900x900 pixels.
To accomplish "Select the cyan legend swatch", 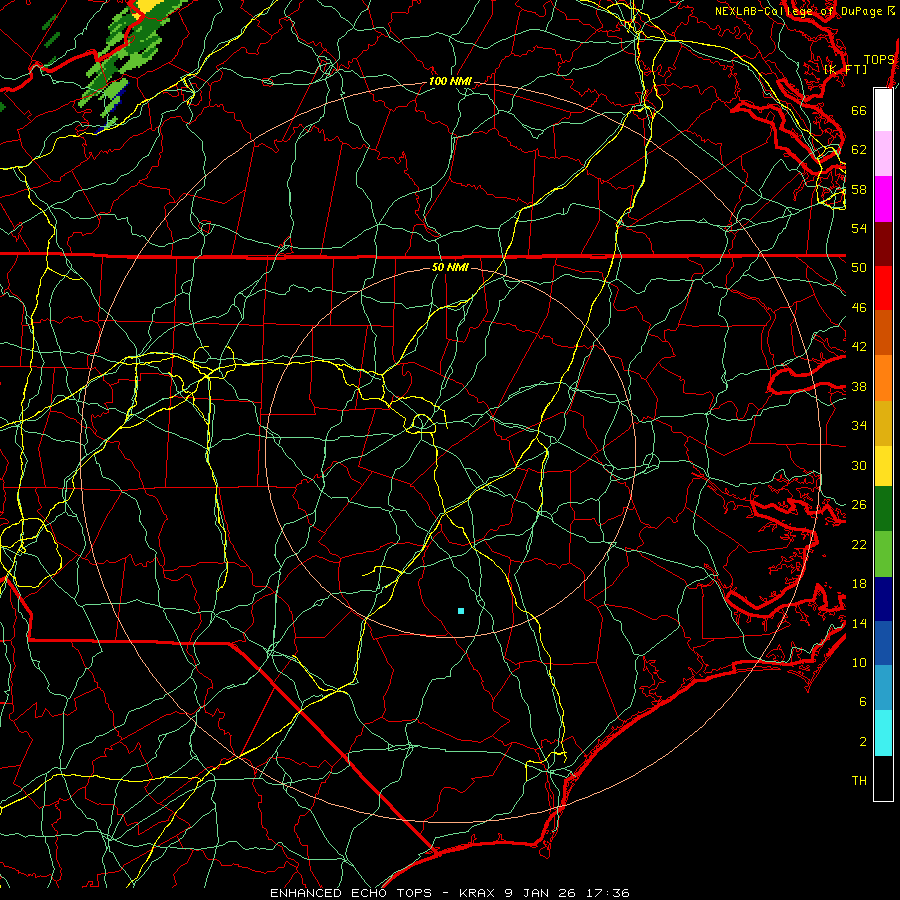I will 883,733.
